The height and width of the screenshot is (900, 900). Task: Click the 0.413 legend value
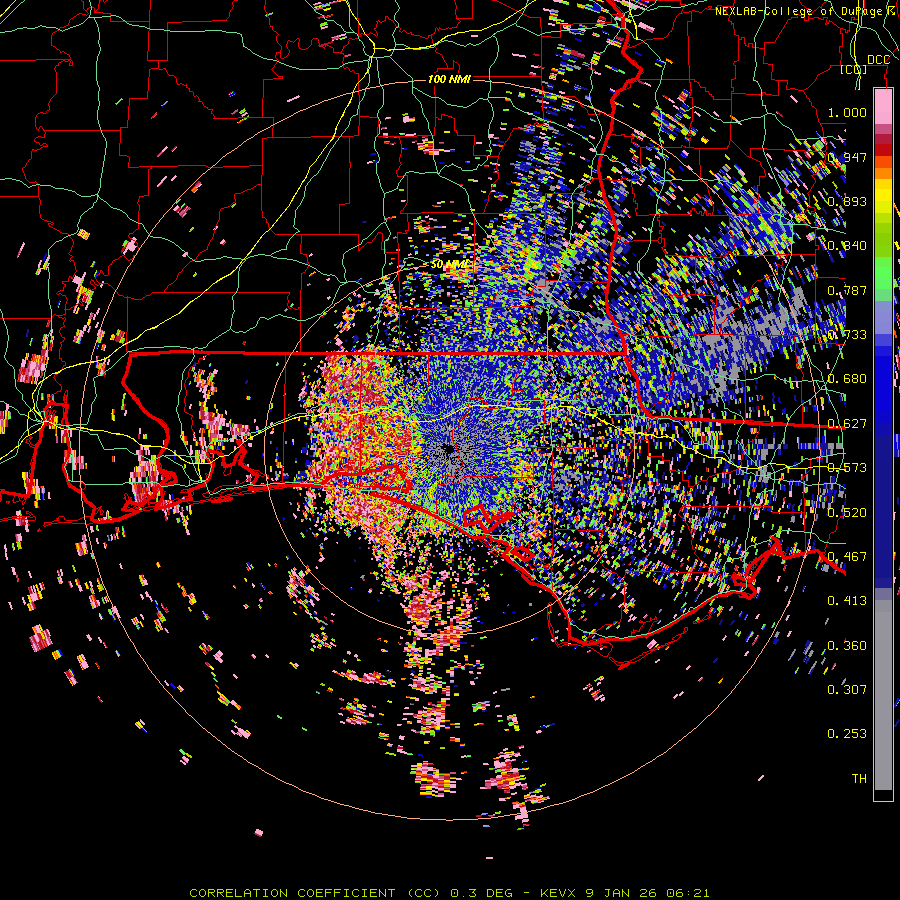tap(847, 600)
